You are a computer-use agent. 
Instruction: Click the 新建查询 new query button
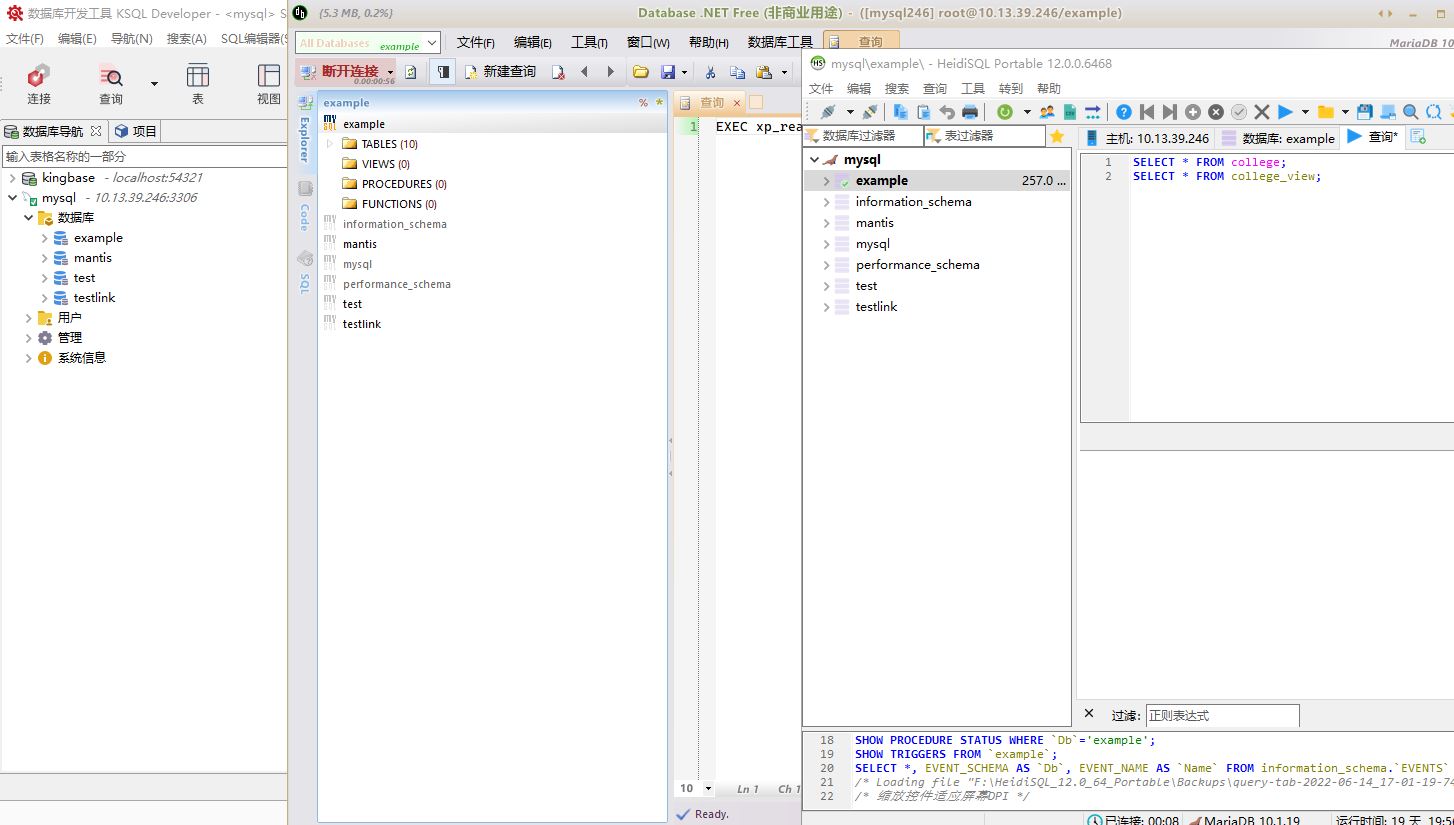pyautogui.click(x=500, y=72)
